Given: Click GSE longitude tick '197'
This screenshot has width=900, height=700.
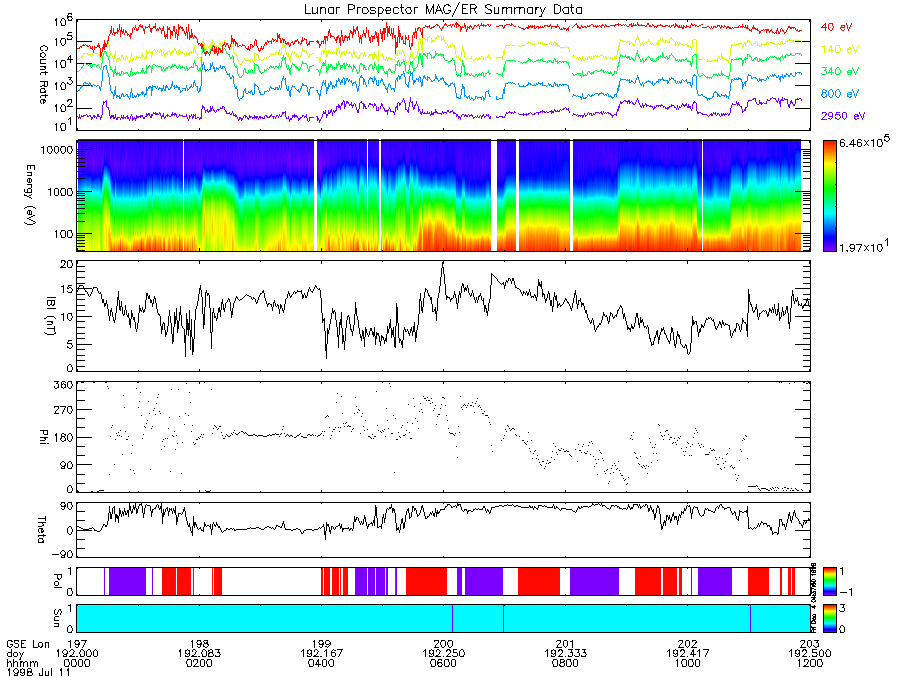Looking at the screenshot, I should click(x=77, y=644).
